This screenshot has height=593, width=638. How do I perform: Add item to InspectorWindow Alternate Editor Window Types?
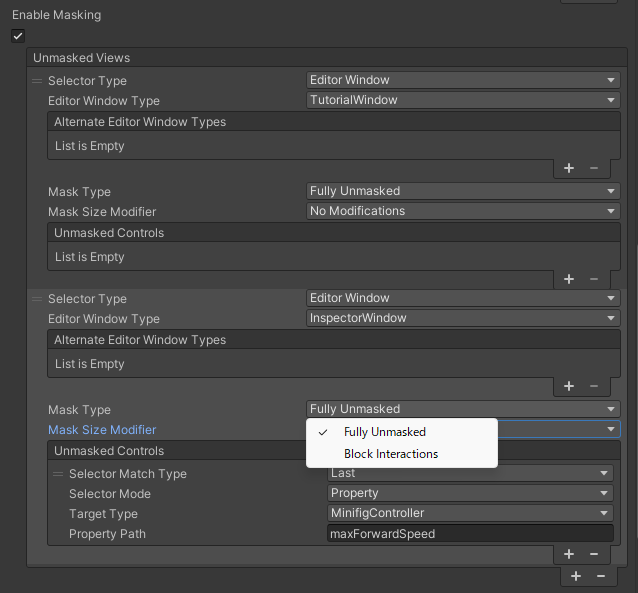click(x=569, y=386)
